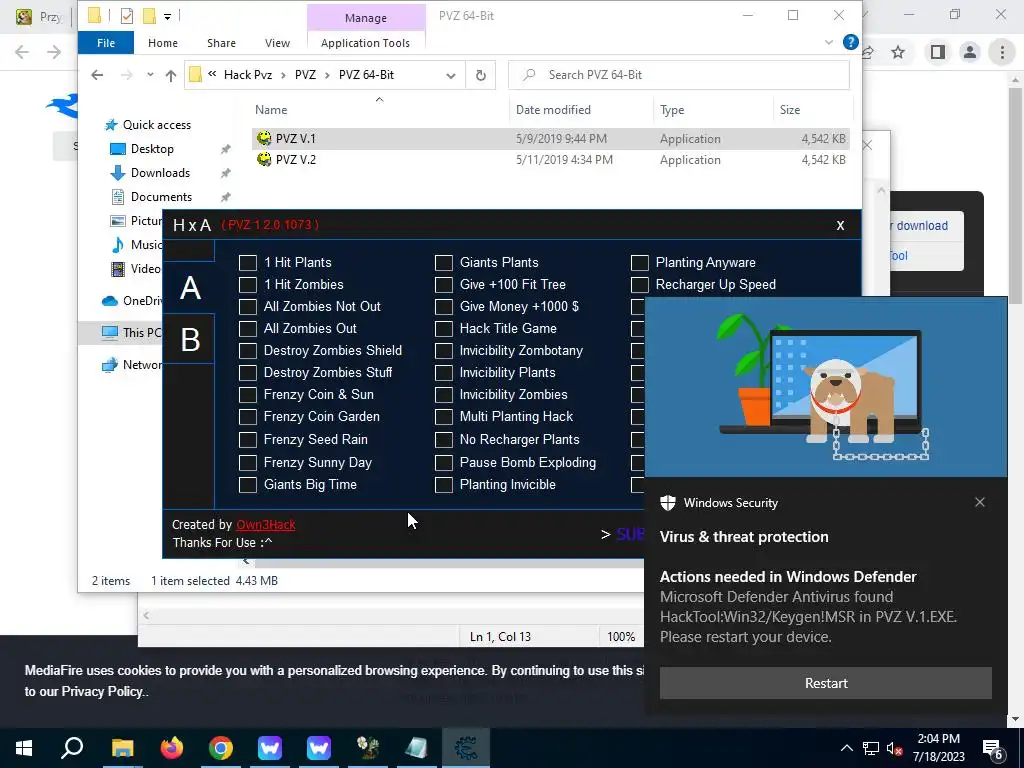Dismiss the Windows Security notification
The height and width of the screenshot is (768, 1024).
(980, 502)
